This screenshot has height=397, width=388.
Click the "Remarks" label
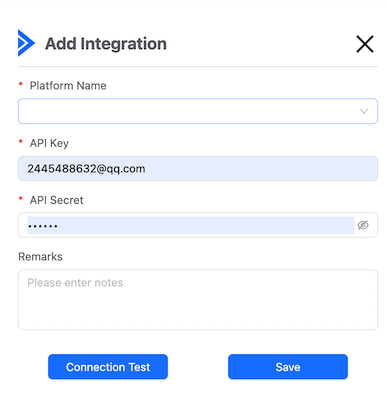point(40,257)
